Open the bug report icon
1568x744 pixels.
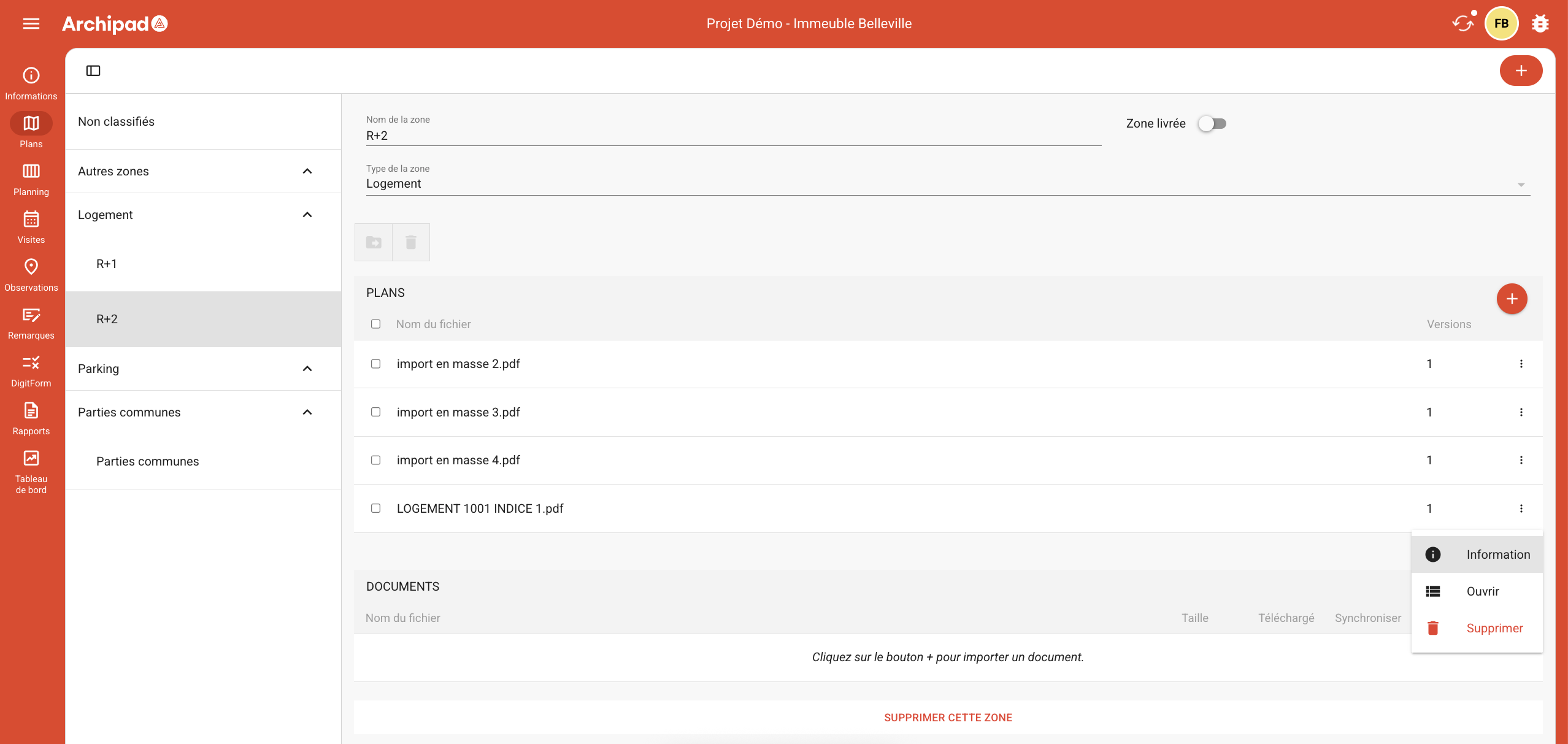[1540, 23]
